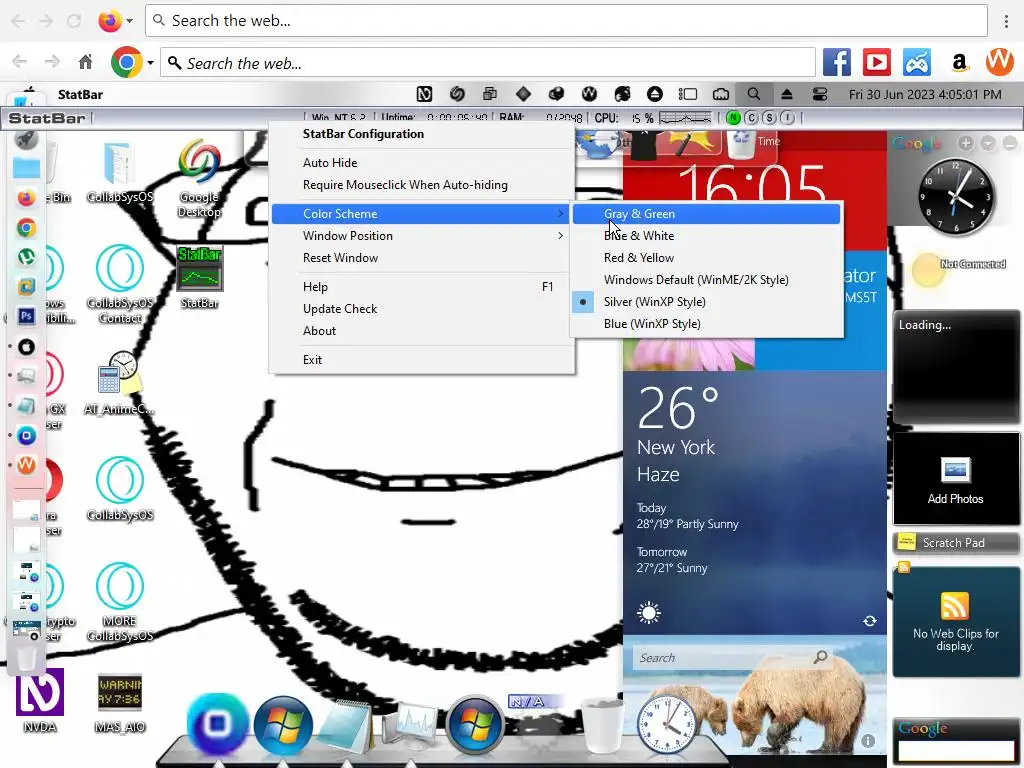Viewport: 1024px width, 768px height.
Task: Open Scratch Pad gadget header
Action: [956, 543]
